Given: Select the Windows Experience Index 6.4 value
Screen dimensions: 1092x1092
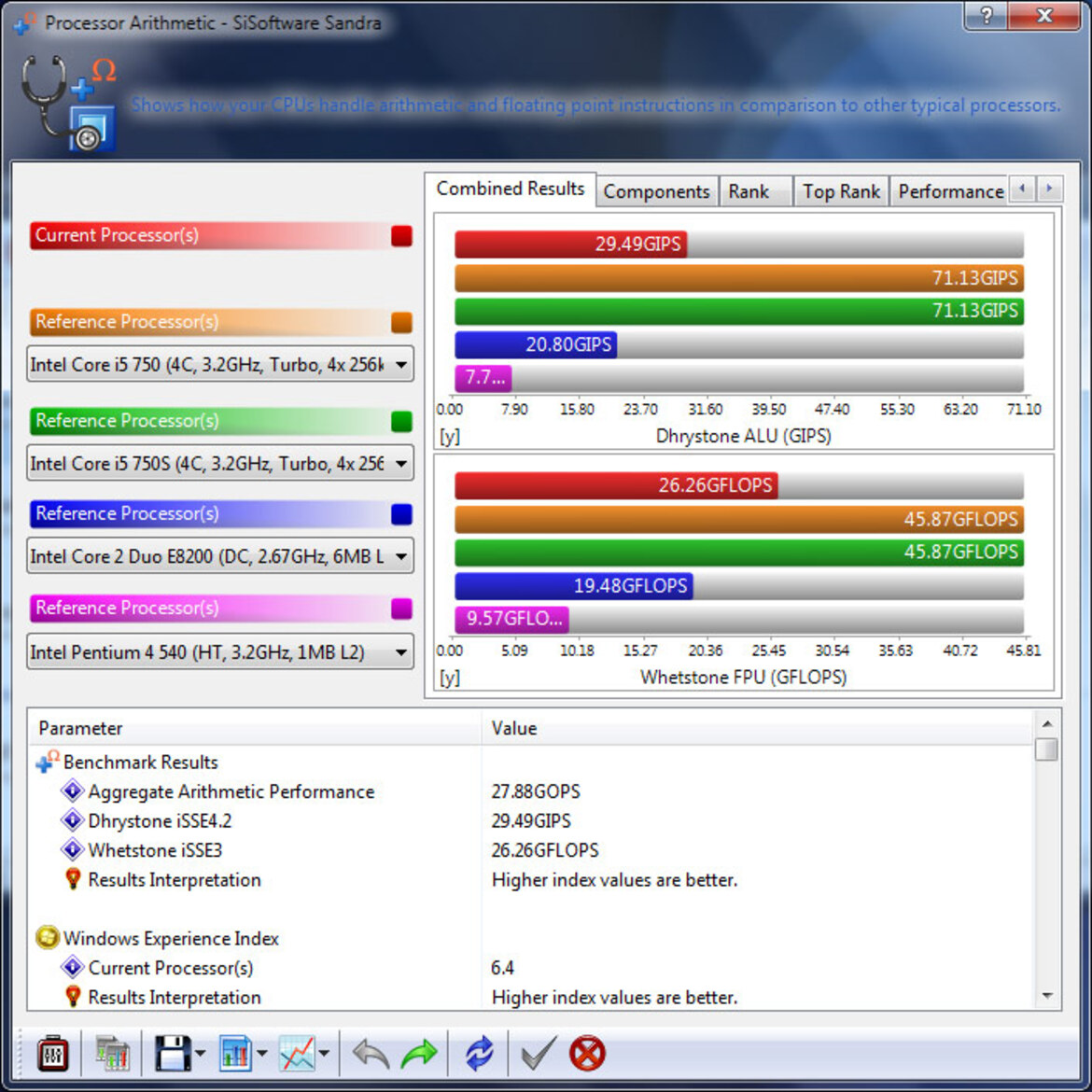Looking at the screenshot, I should point(502,967).
